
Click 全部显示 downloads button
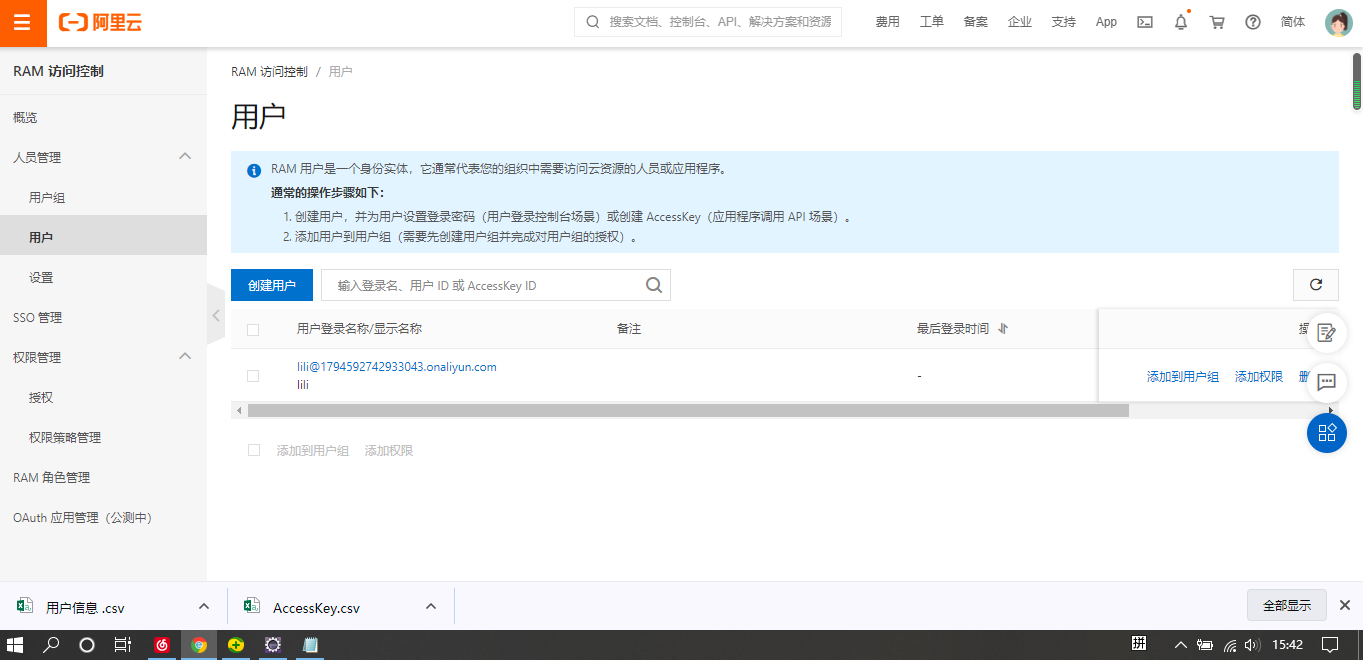(1287, 605)
